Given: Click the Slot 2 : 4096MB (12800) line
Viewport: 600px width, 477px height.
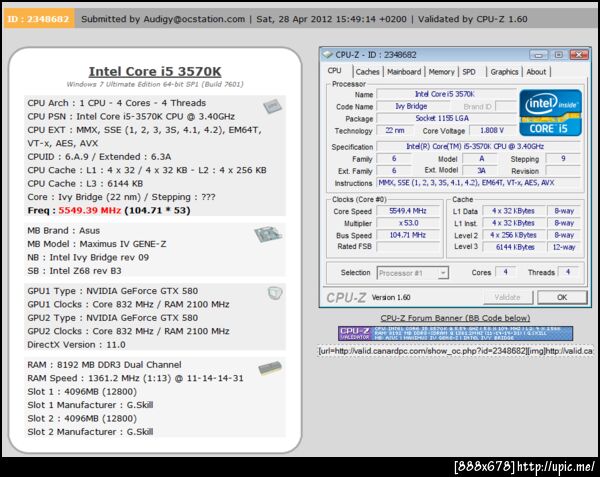Looking at the screenshot, I should pos(82,418).
